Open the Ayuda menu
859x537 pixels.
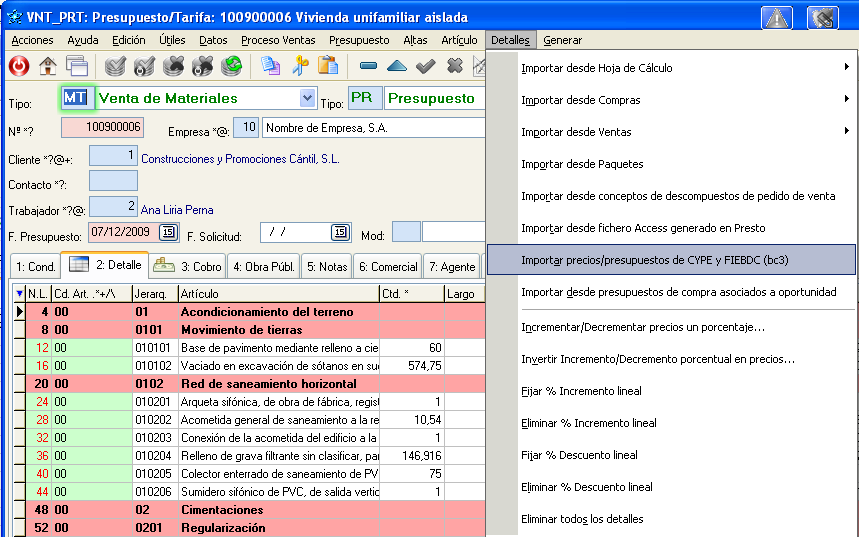click(83, 40)
